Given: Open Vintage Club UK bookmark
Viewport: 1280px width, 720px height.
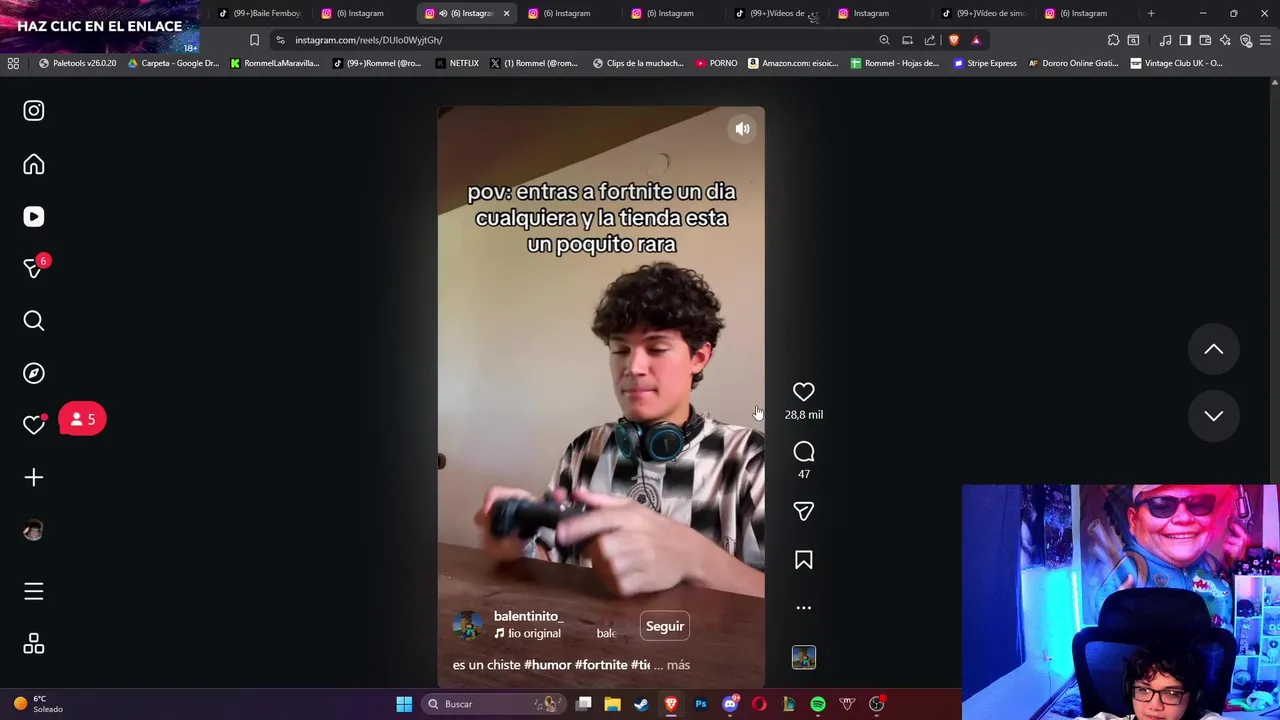Looking at the screenshot, I should click(x=1176, y=63).
